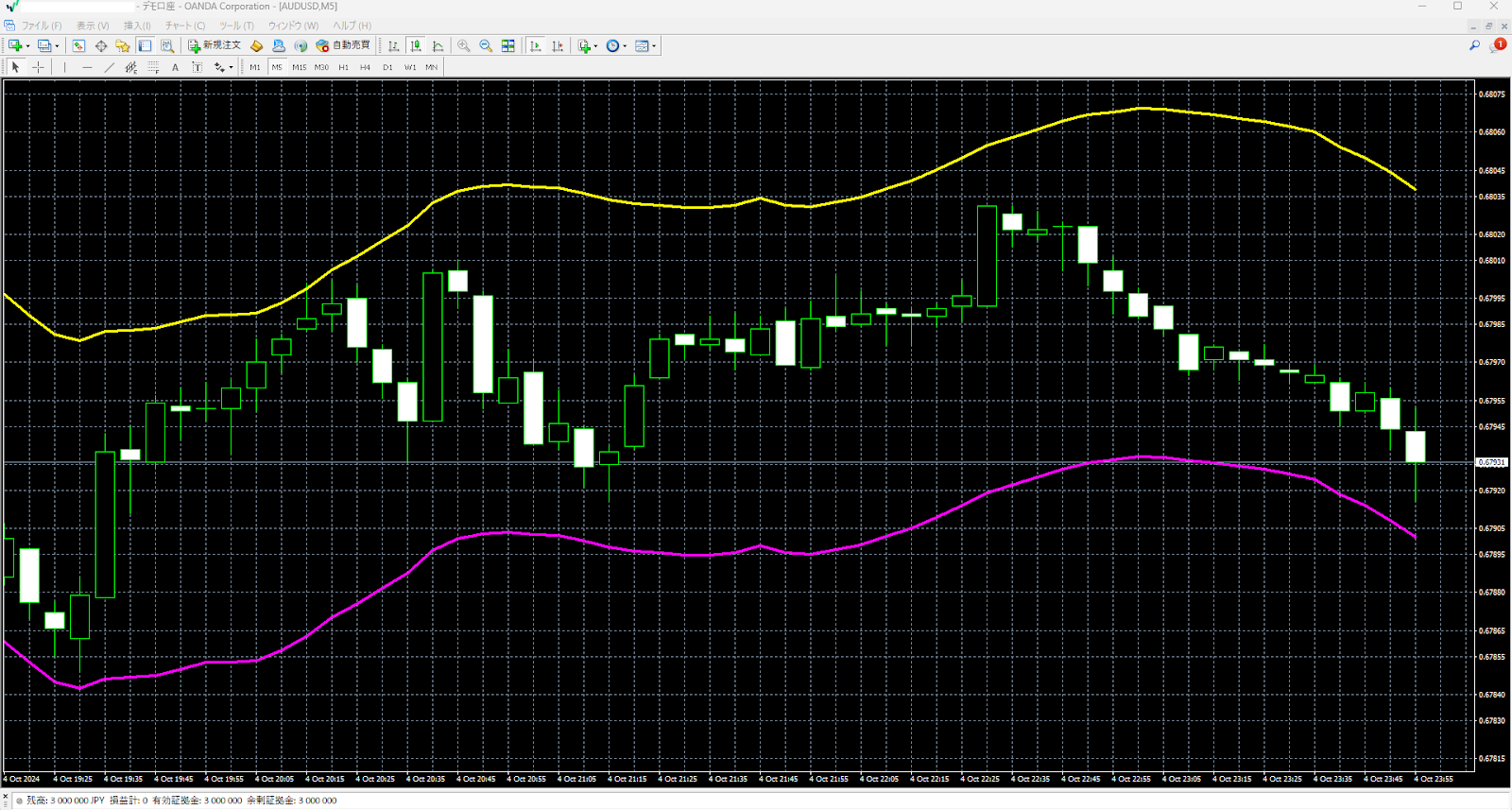Open the Profiles toolbar icon
Image resolution: width=1512 pixels, height=810 pixels.
(x=44, y=45)
